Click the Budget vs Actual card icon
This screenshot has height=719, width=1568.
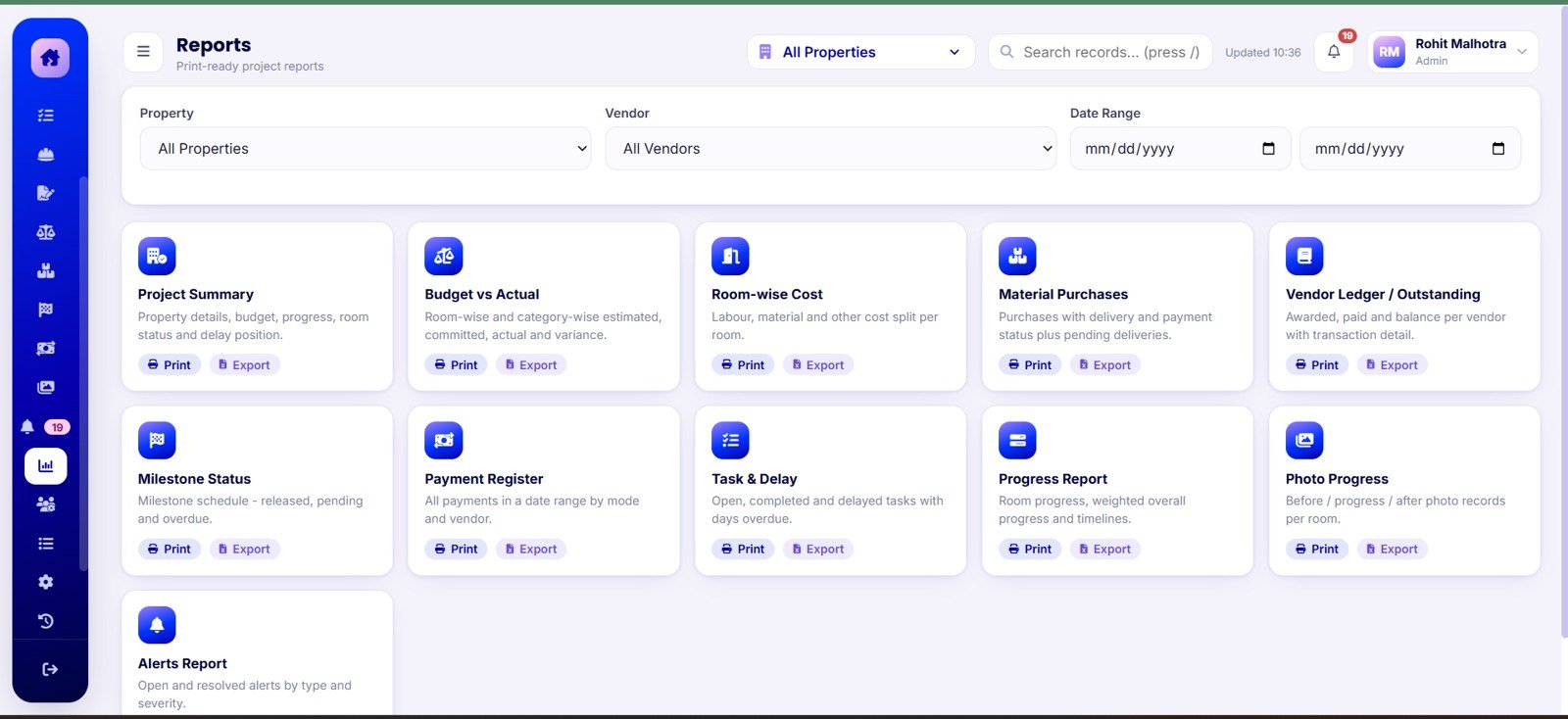[444, 257]
